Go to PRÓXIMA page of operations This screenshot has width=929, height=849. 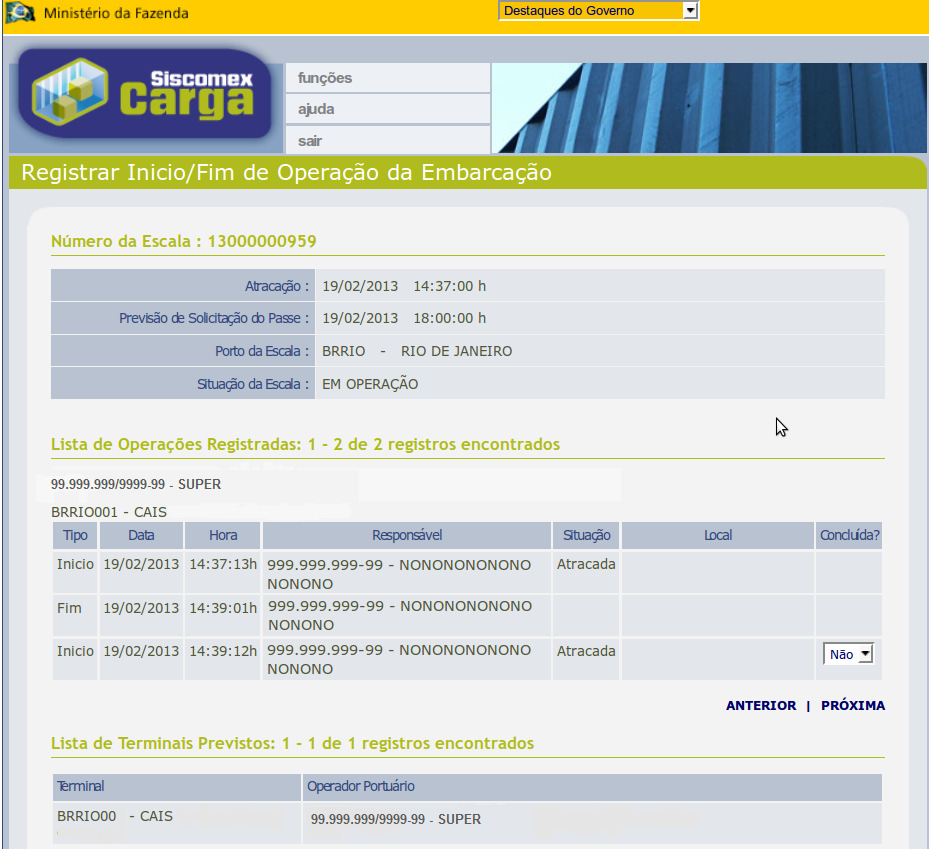[x=852, y=705]
